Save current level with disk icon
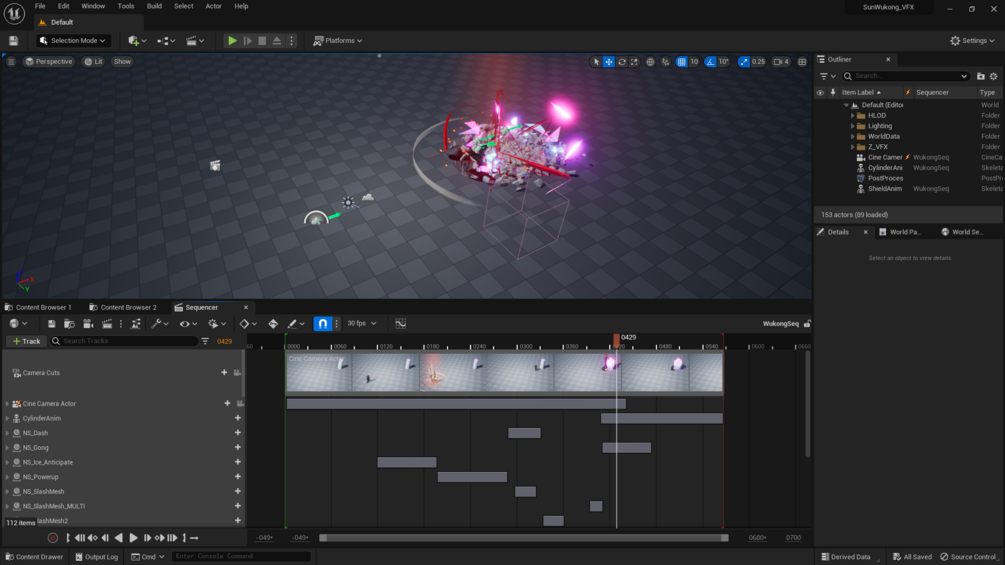 pos(13,40)
